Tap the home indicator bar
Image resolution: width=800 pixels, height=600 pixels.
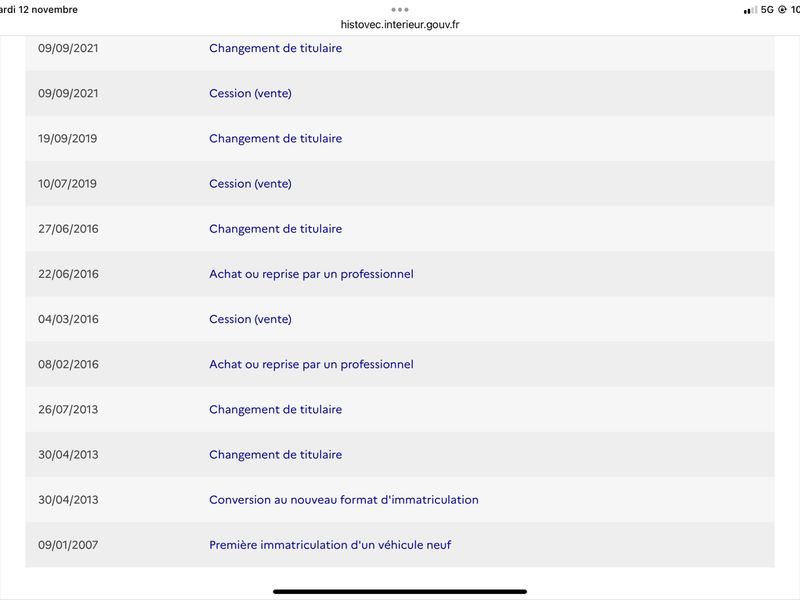[x=400, y=592]
